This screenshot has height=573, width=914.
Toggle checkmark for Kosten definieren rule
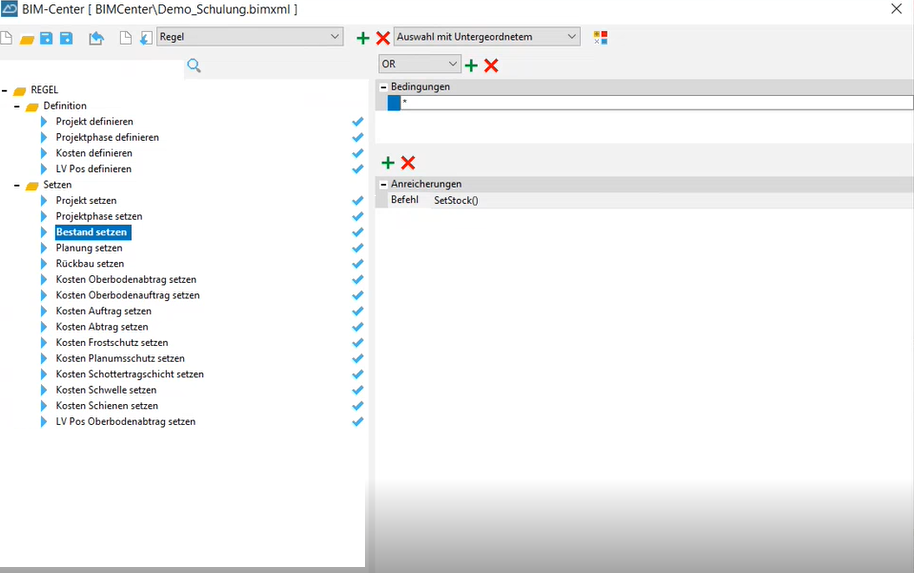click(357, 153)
